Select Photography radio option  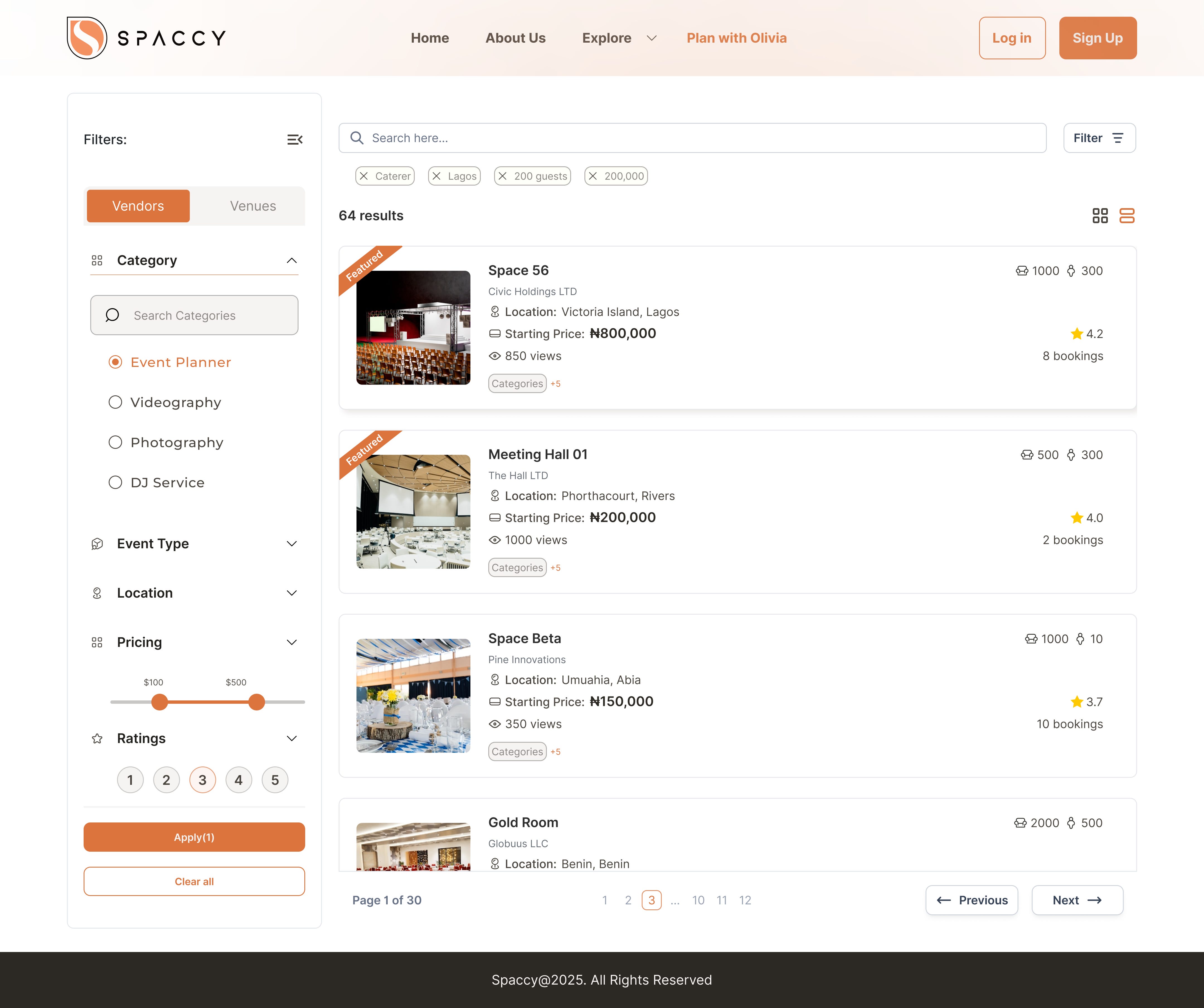click(115, 442)
